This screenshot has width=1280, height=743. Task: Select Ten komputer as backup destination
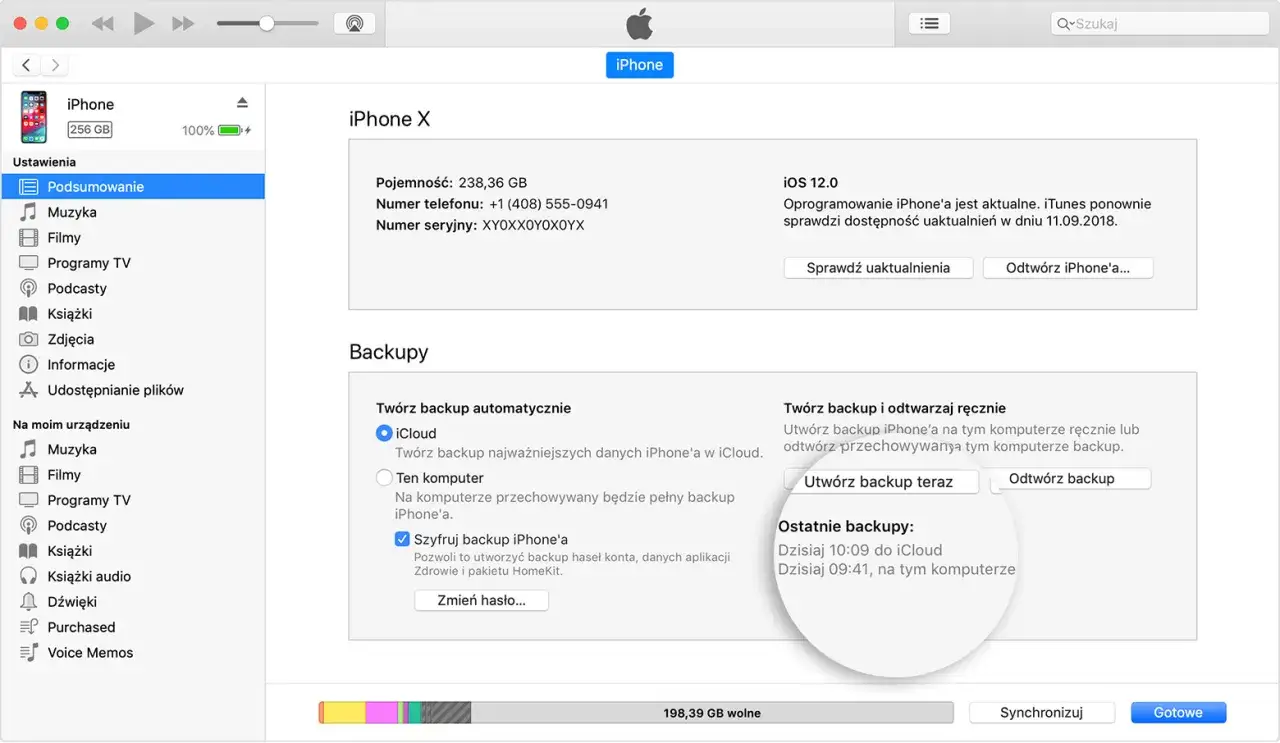384,478
